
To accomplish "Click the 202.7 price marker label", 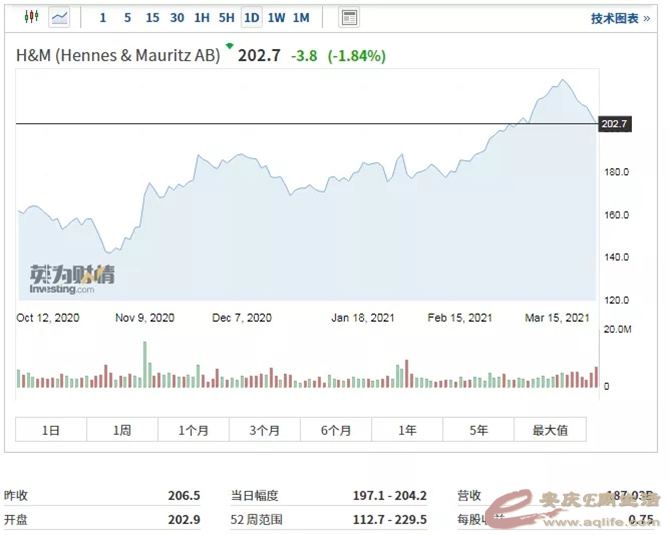I will click(614, 124).
